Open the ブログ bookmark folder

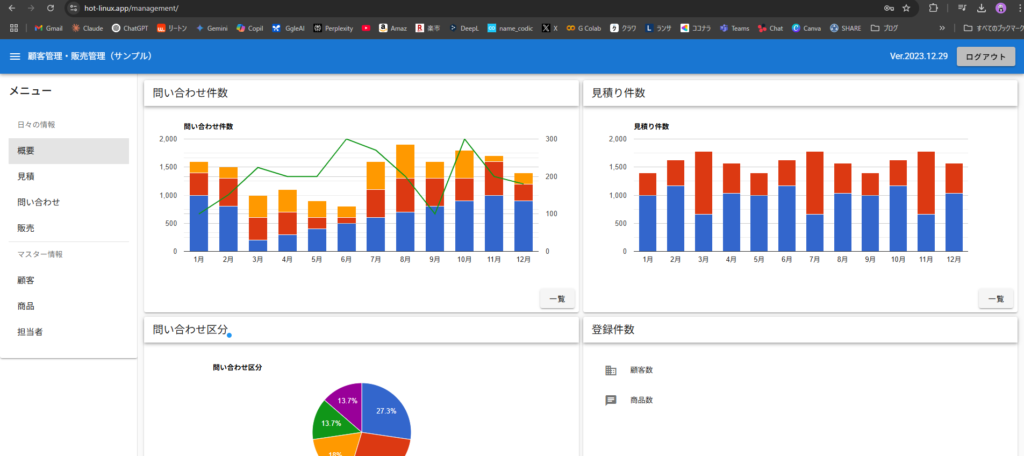tap(884, 28)
